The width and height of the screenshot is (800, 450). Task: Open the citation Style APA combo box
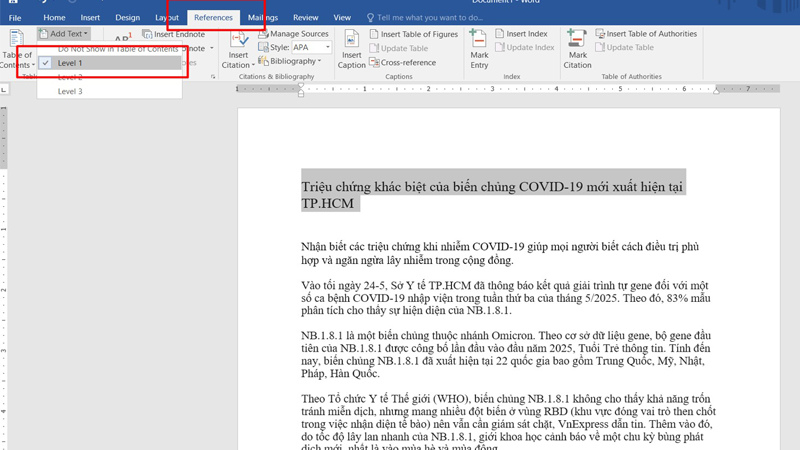(x=311, y=47)
